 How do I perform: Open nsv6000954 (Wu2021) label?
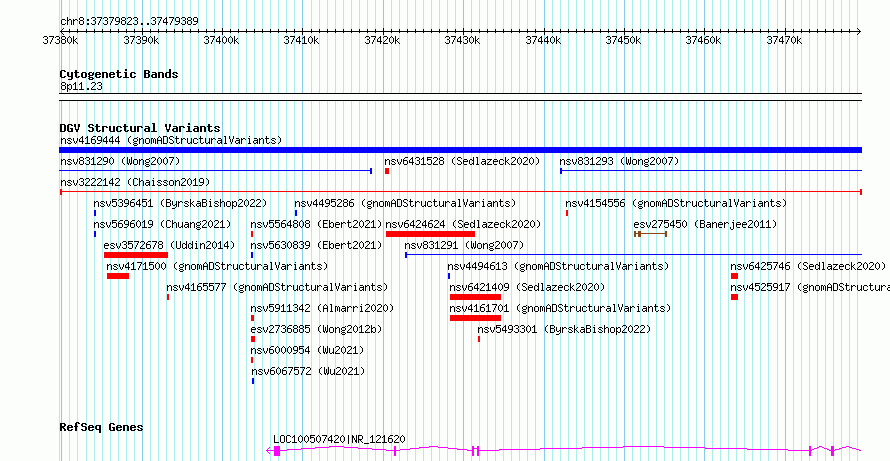[x=307, y=350]
